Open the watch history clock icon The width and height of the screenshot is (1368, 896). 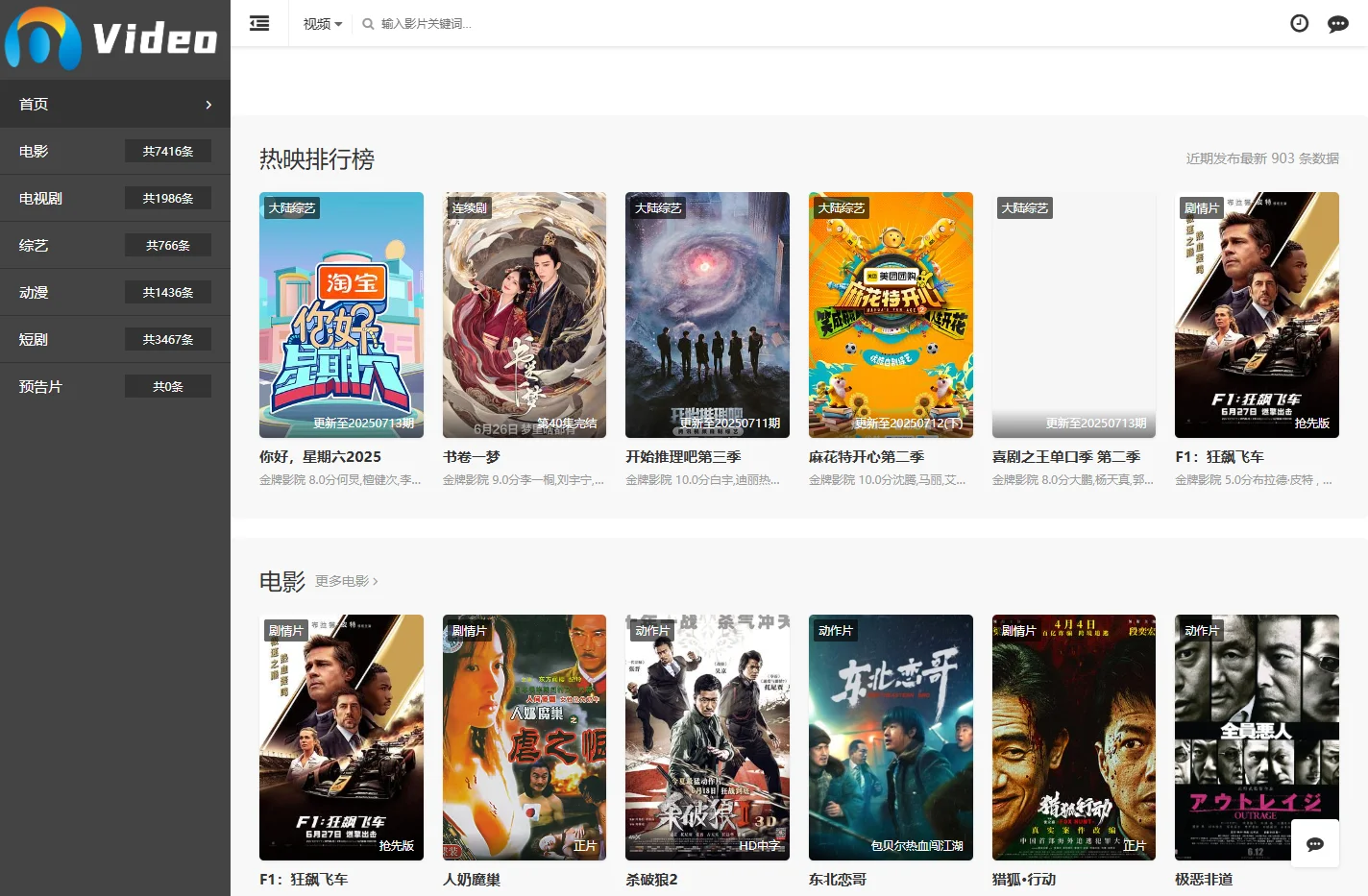tap(1299, 23)
